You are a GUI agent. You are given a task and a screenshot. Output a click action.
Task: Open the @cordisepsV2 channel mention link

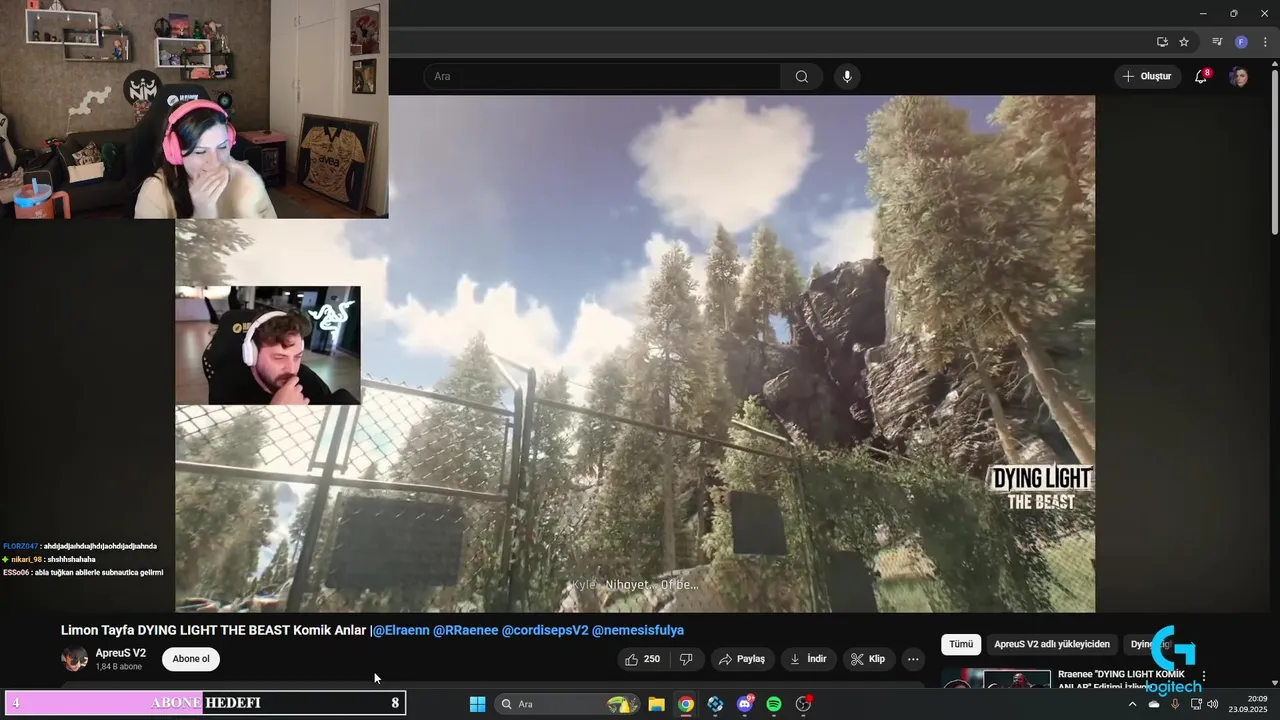(x=545, y=630)
